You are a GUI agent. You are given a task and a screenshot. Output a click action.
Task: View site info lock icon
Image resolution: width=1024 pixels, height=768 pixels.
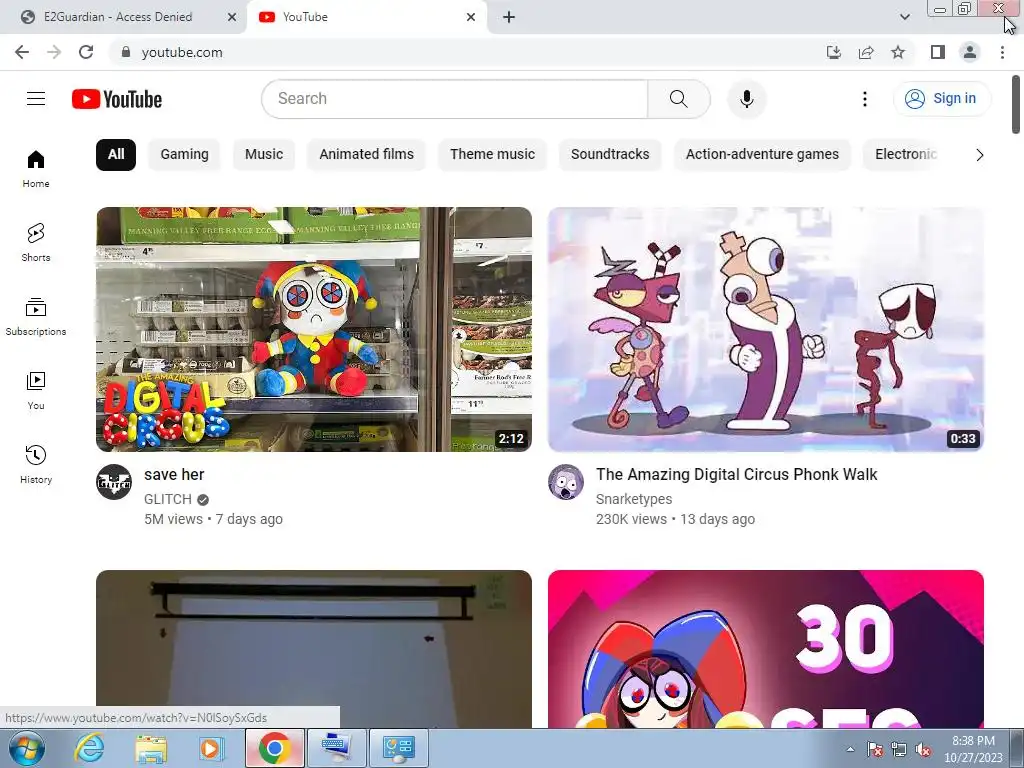click(x=126, y=52)
